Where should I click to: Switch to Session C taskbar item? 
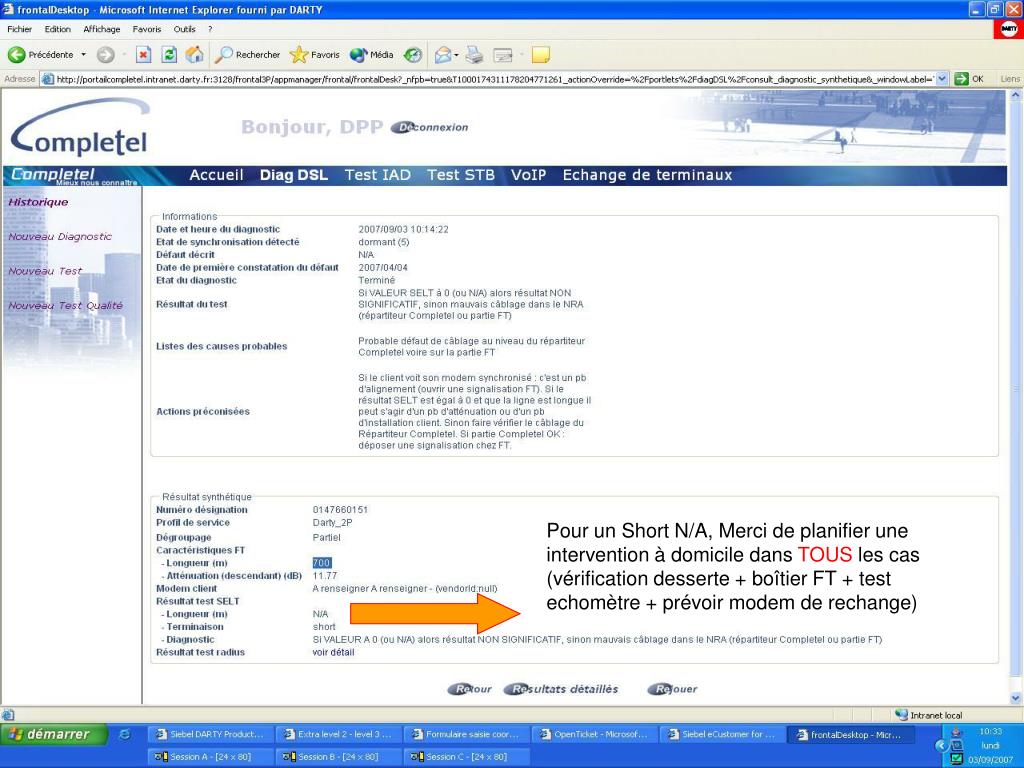coord(465,757)
